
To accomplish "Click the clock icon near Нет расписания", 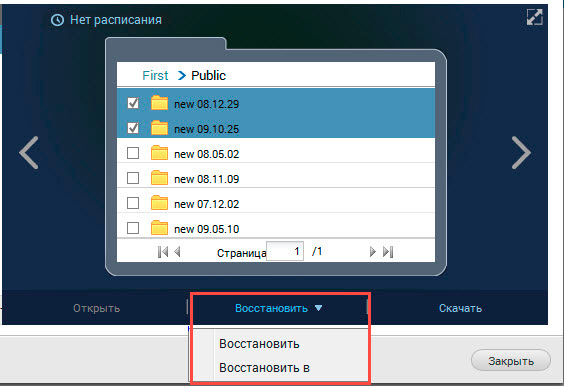I will coord(57,20).
